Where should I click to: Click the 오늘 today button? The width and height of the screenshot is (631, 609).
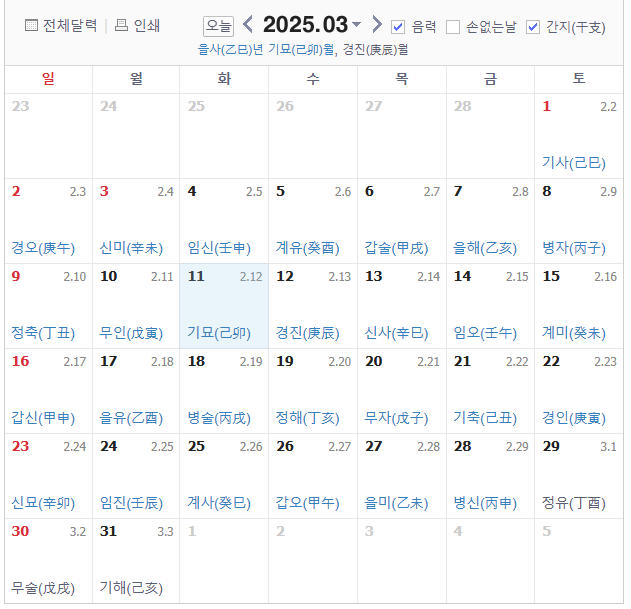point(218,26)
